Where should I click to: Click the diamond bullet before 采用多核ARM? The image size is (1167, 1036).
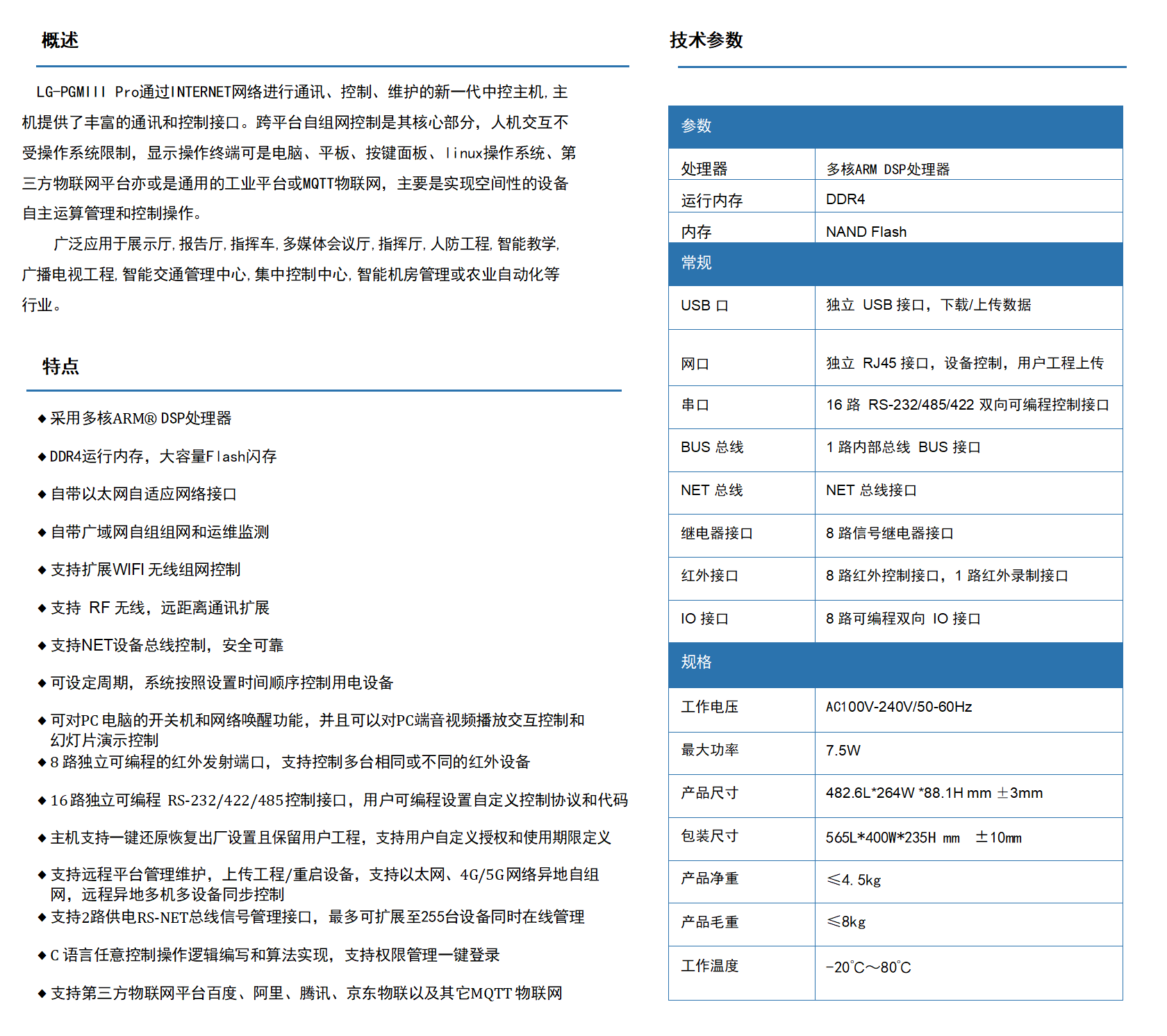coord(42,419)
